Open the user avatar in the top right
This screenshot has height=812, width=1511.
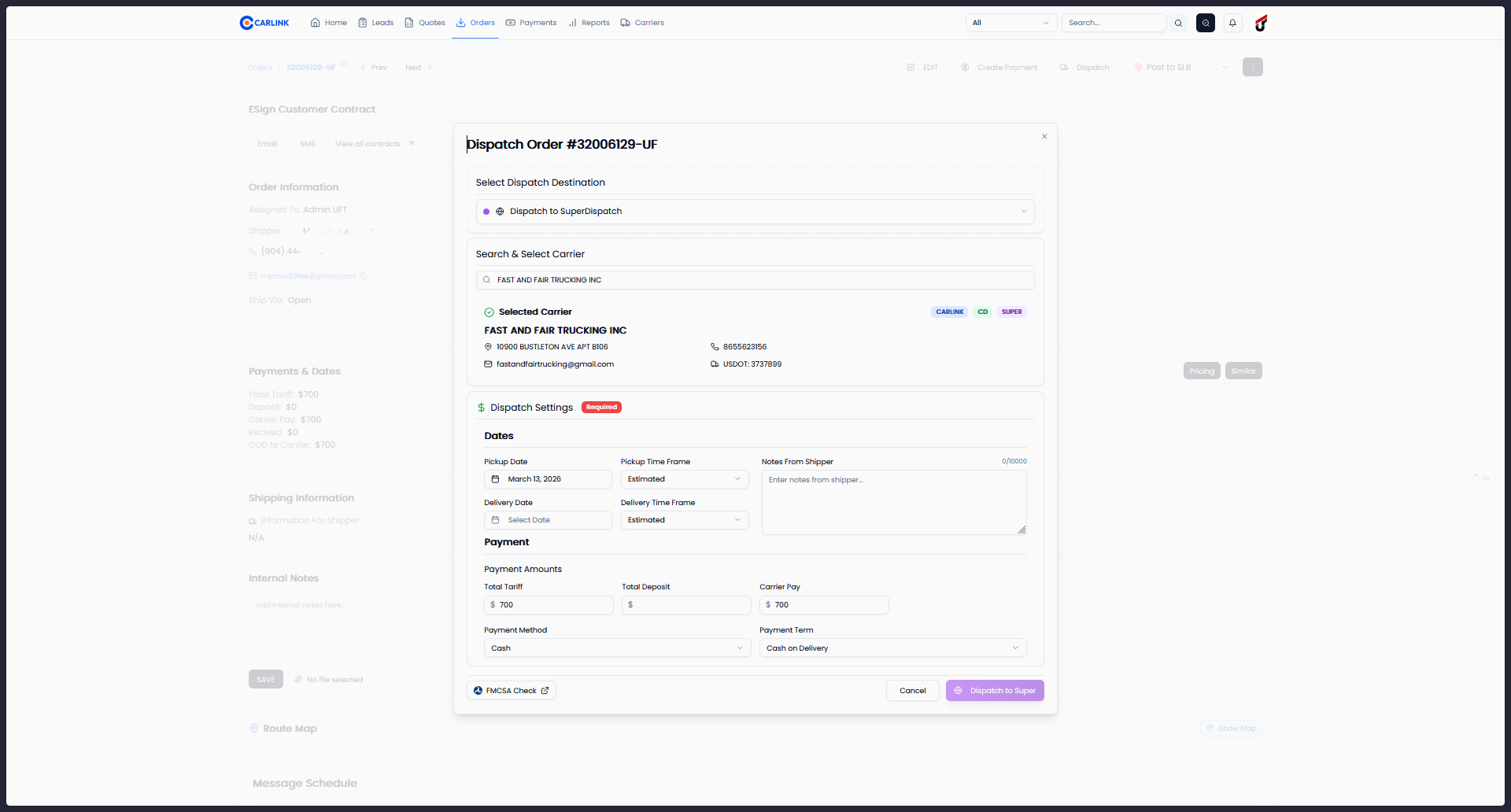click(1260, 23)
